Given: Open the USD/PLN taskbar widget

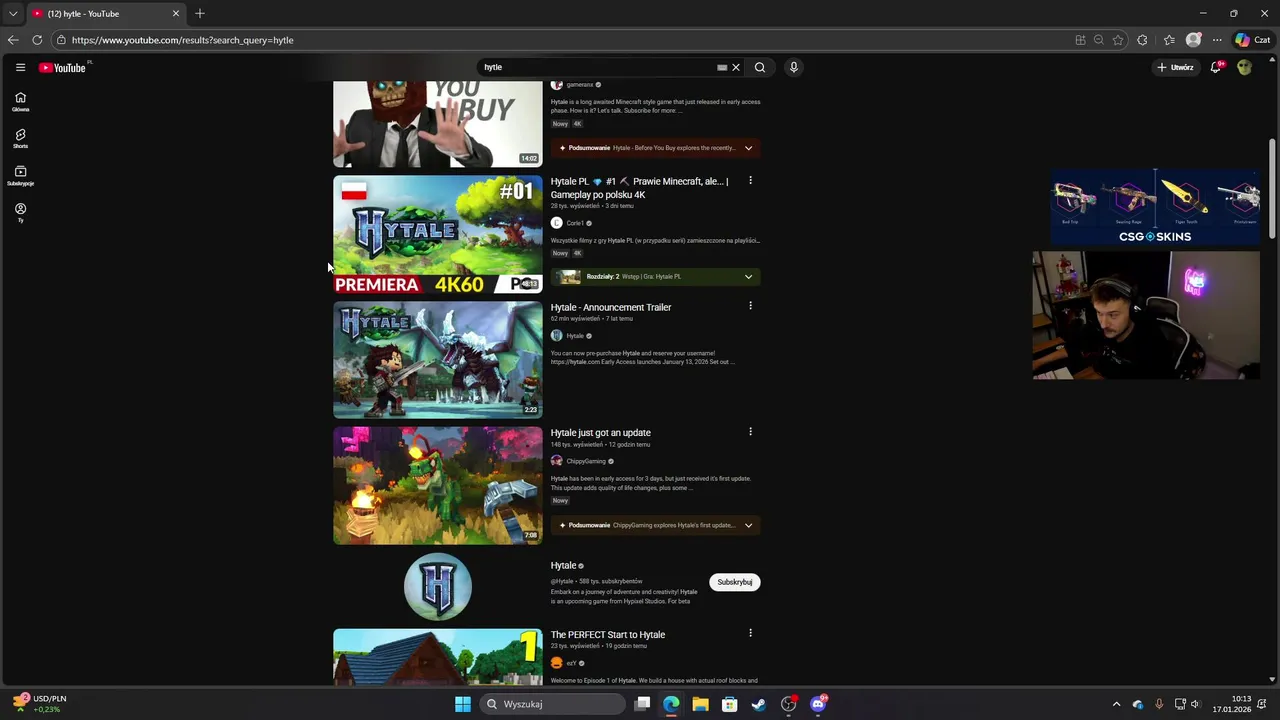Looking at the screenshot, I should (x=40, y=704).
